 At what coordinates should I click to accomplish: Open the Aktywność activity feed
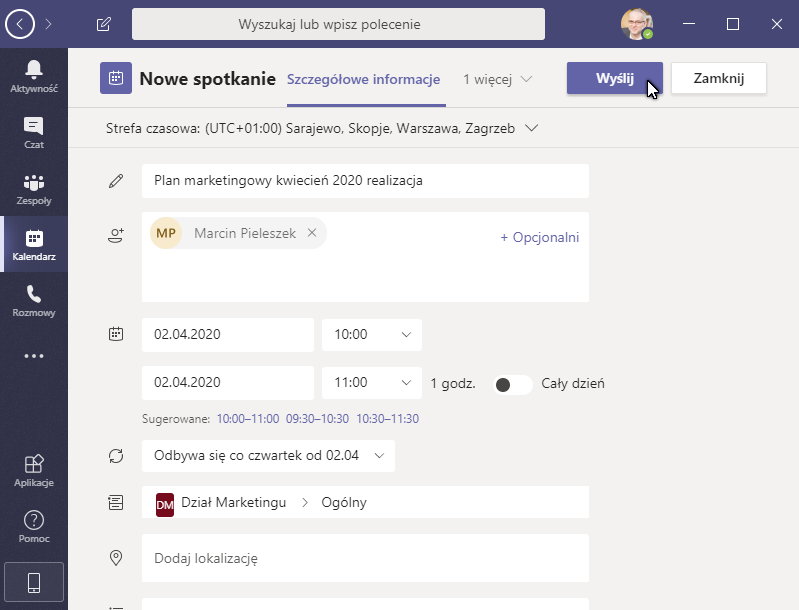pos(34,76)
